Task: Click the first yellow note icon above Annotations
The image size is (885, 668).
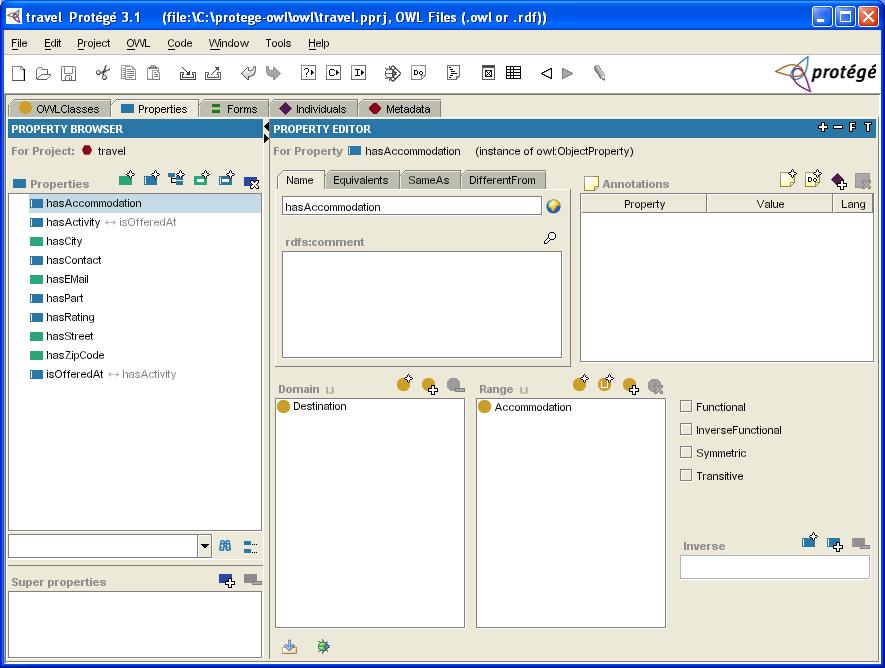Action: click(788, 179)
